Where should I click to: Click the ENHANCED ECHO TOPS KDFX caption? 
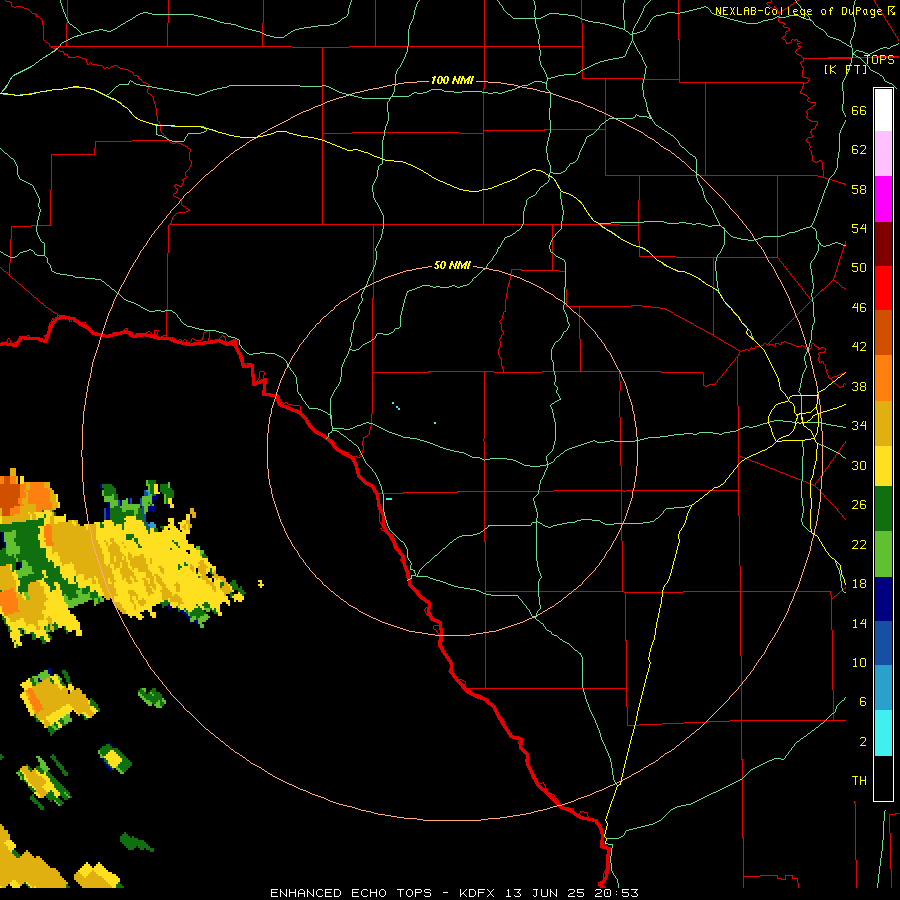point(454,893)
